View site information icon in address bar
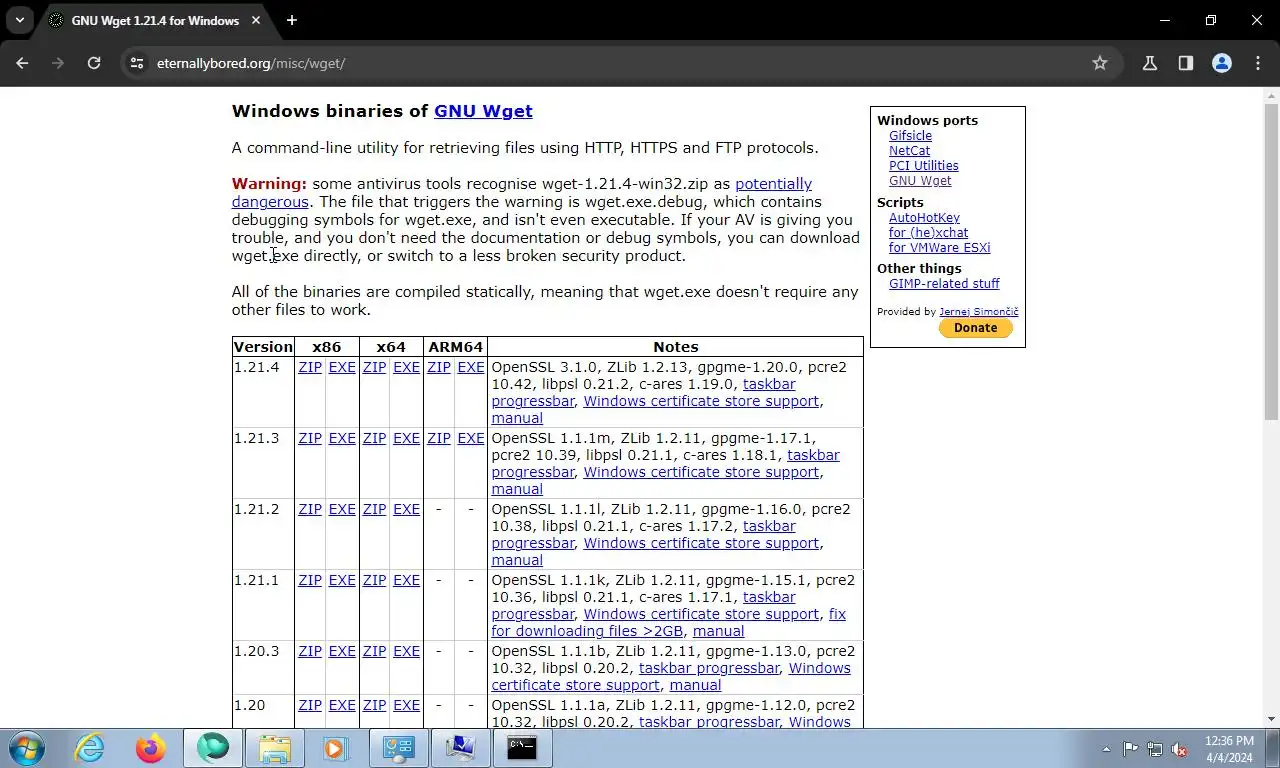Viewport: 1280px width, 768px height. (137, 63)
